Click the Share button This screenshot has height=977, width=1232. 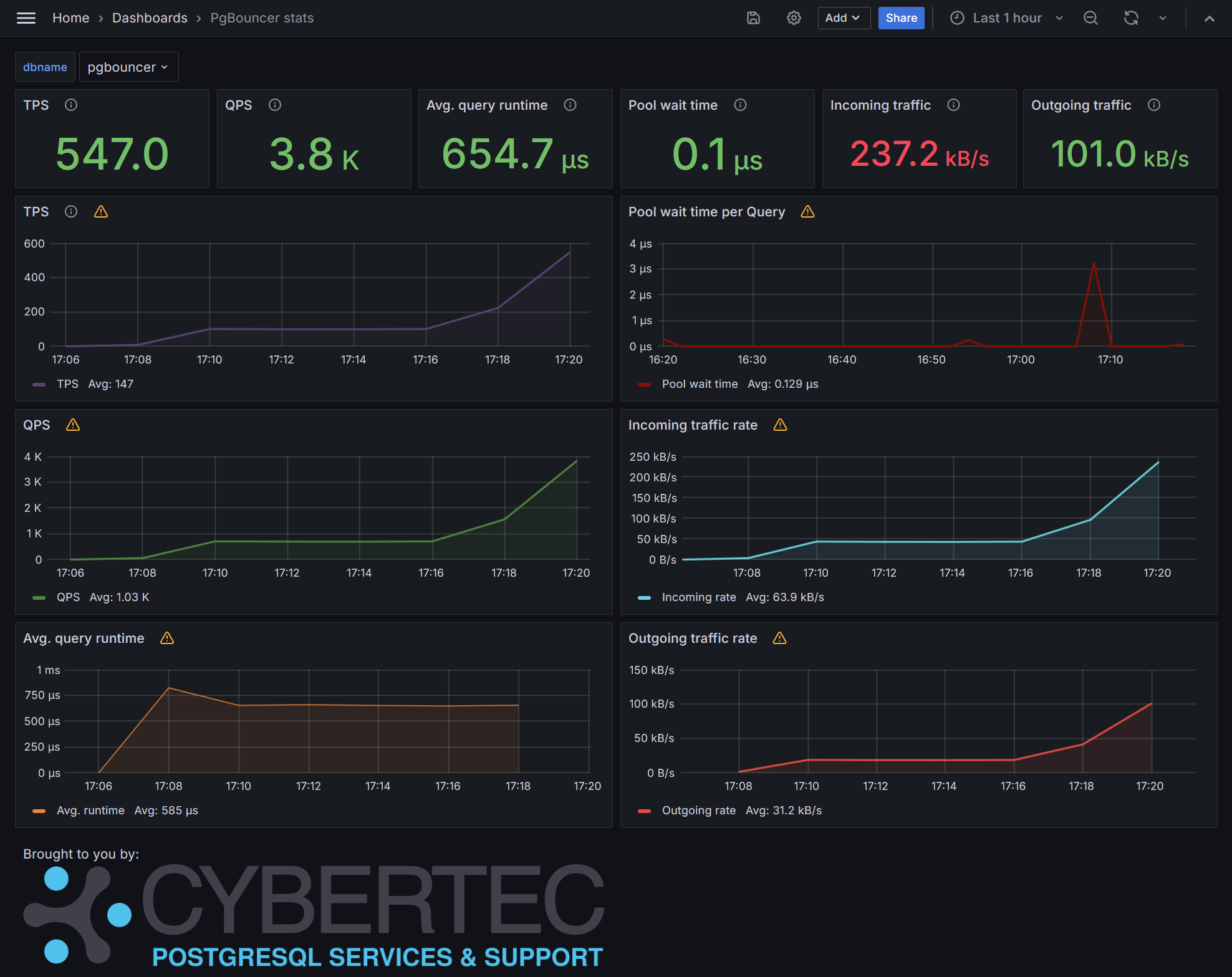901,18
